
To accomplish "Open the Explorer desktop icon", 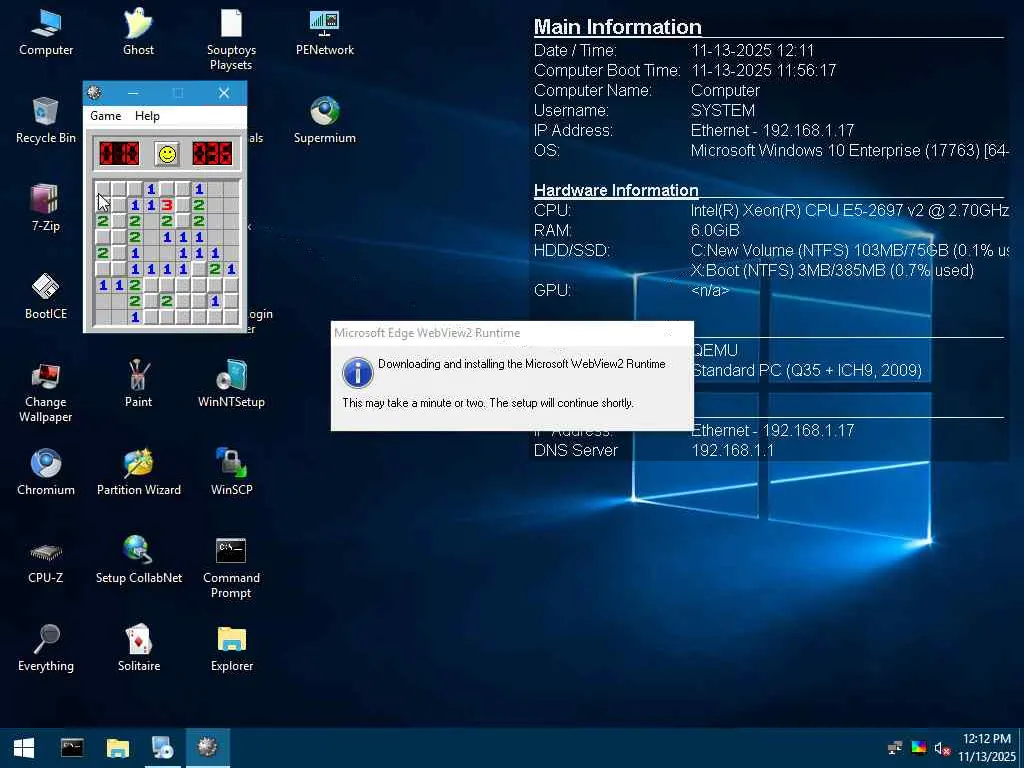I will [231, 648].
